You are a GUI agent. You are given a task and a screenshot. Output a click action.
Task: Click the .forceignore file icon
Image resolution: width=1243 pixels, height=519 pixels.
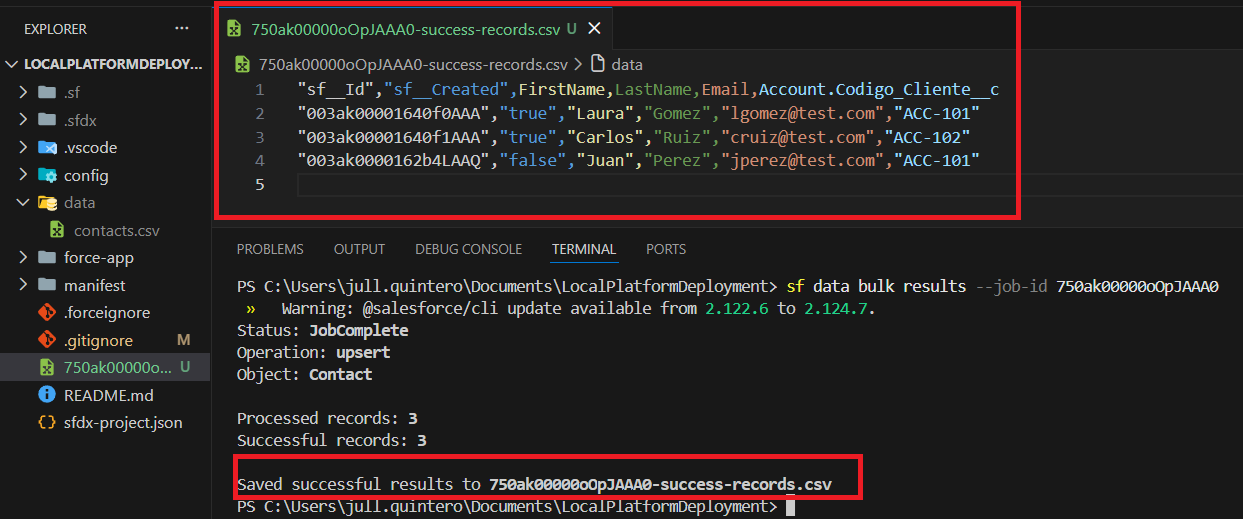point(47,312)
